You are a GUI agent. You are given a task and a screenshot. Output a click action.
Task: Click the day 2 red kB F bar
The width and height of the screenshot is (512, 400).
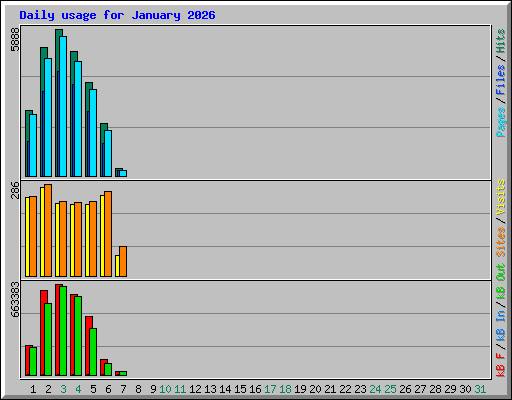pos(43,333)
